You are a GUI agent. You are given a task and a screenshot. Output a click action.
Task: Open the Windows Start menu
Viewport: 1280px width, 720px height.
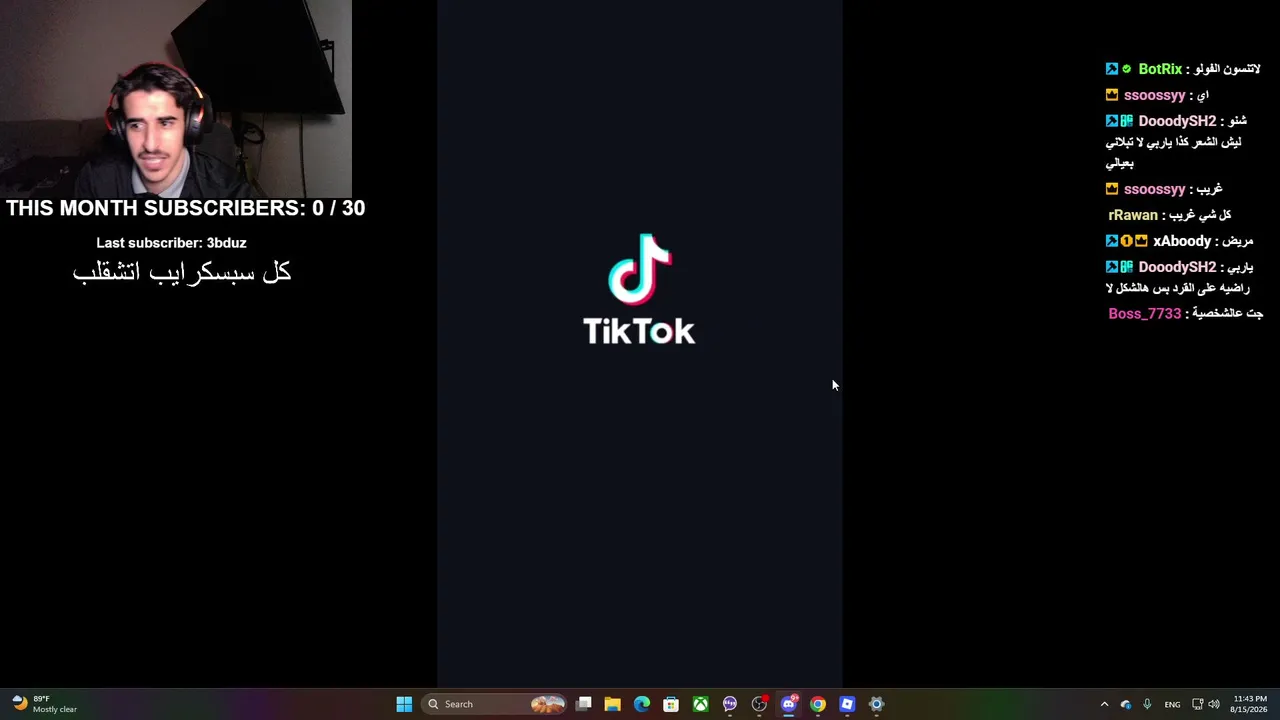404,704
